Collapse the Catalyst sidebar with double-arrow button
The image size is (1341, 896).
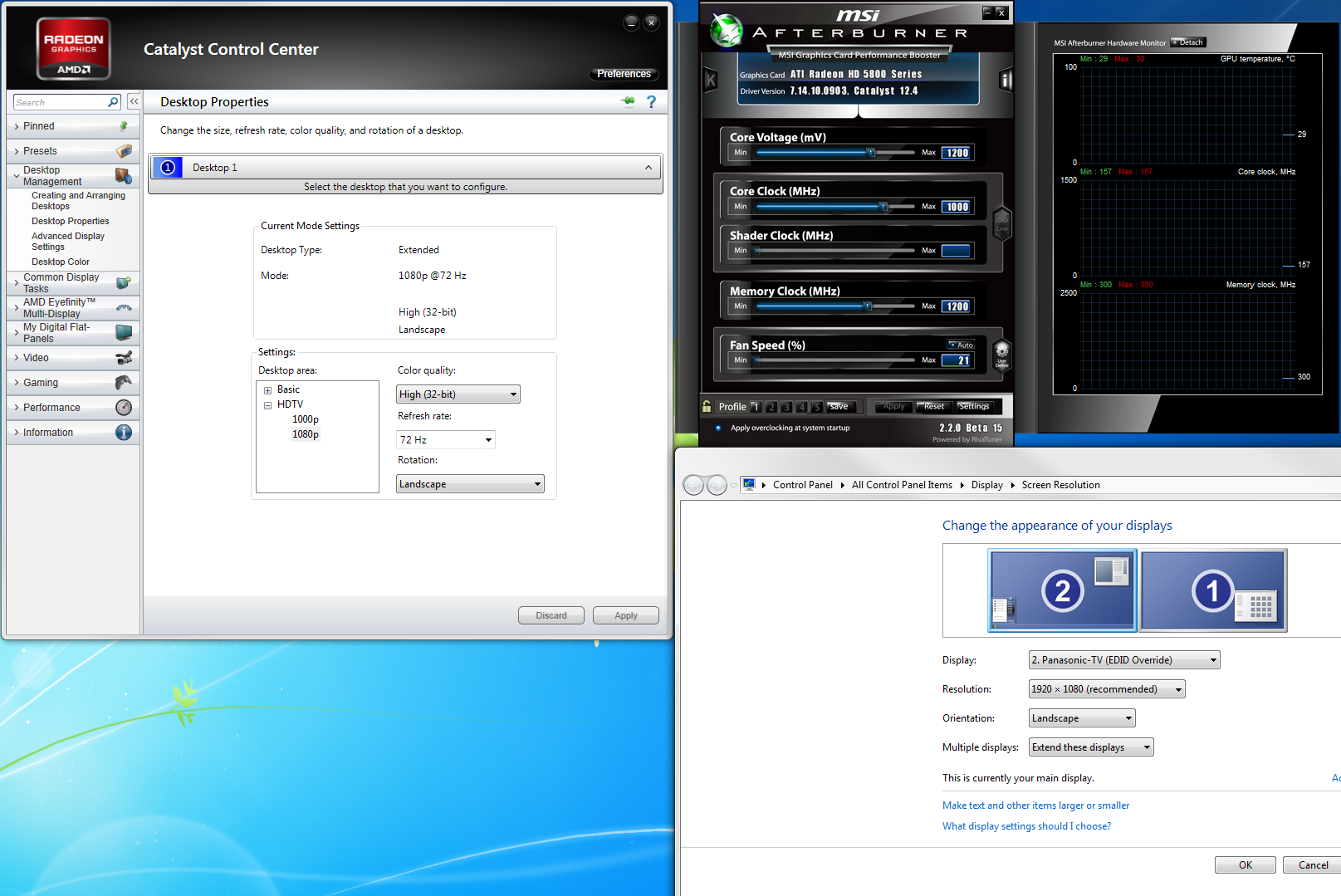pyautogui.click(x=134, y=101)
